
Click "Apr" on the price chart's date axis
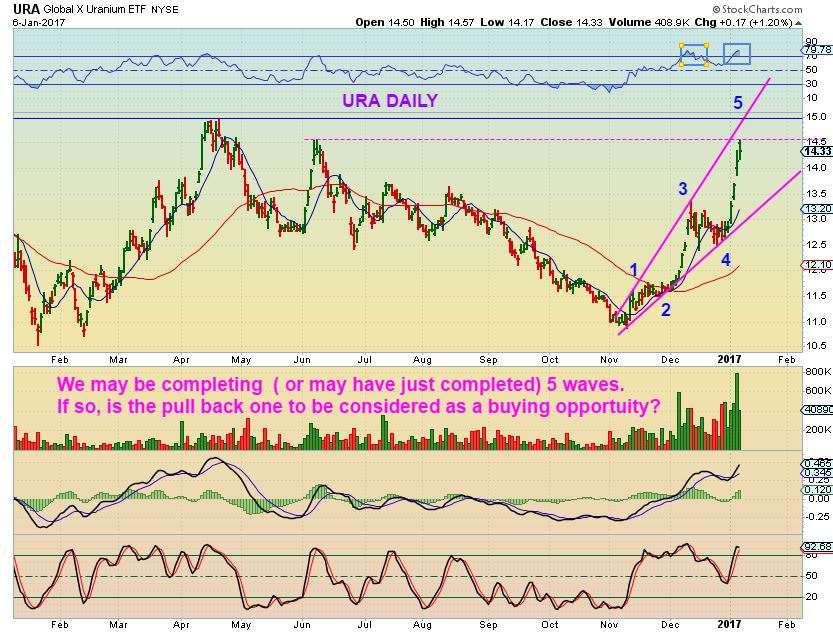[181, 360]
